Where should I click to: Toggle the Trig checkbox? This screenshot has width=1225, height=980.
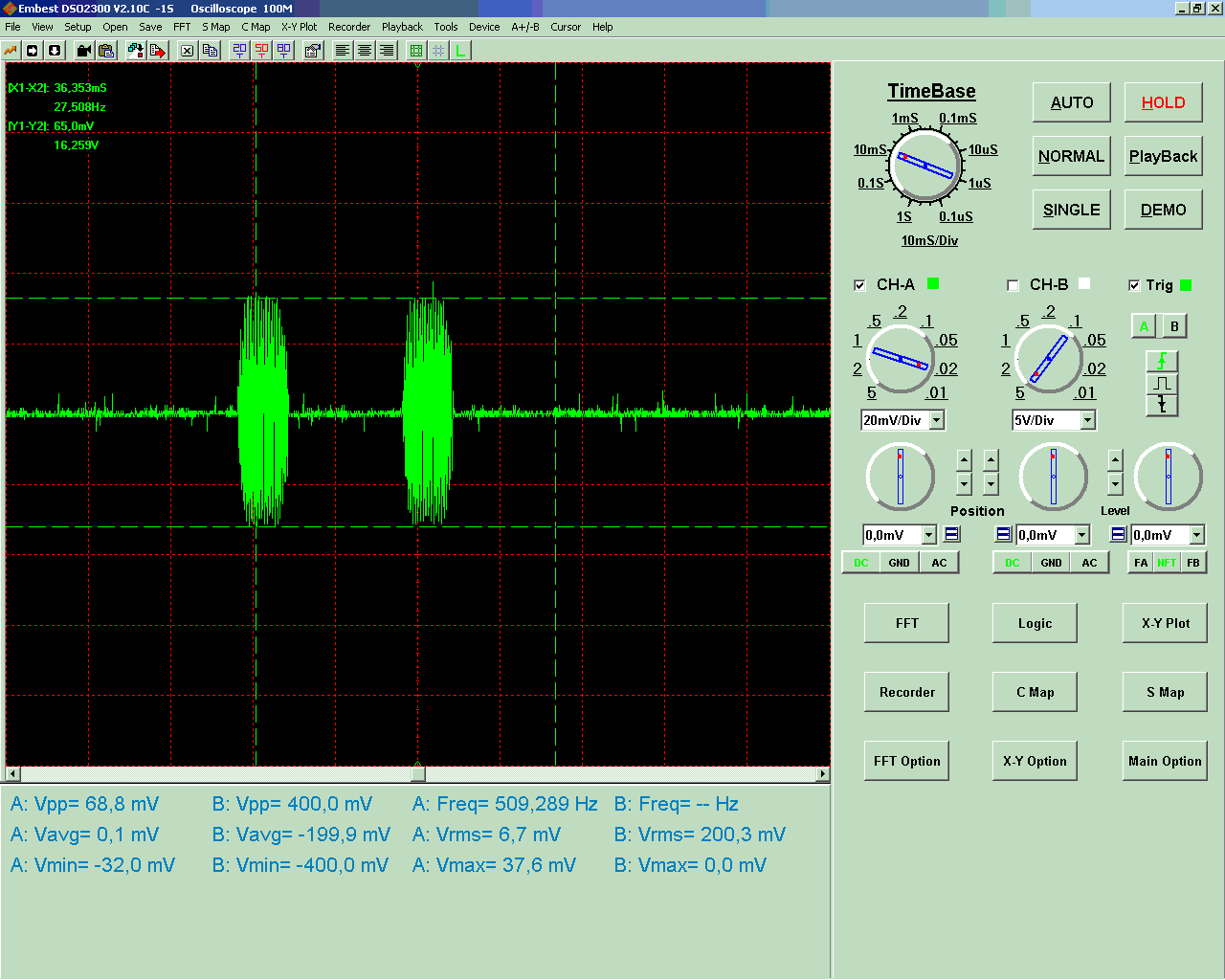(1134, 285)
